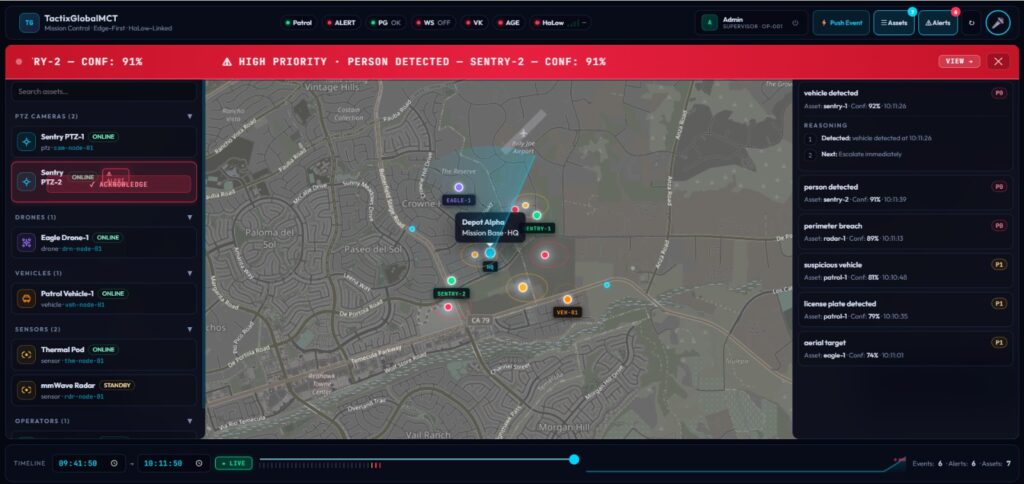
Task: Open the Alerts panel
Action: pos(938,23)
